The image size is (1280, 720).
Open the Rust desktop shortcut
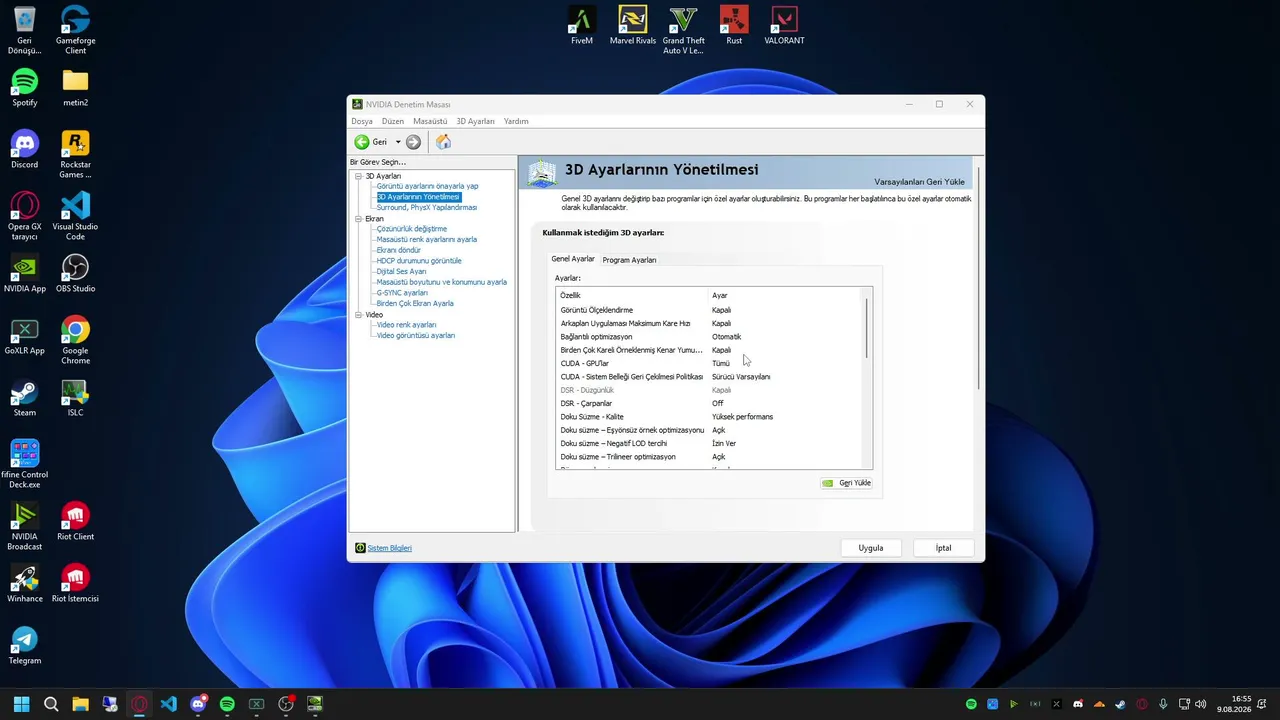coord(734,26)
